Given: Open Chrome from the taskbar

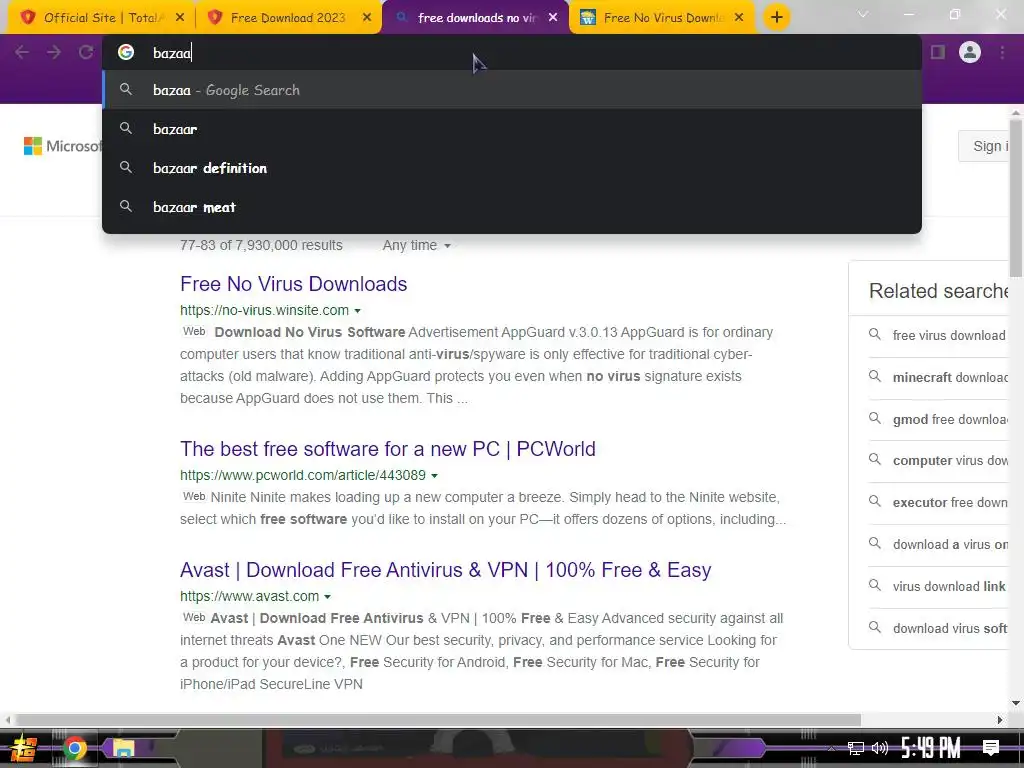Looking at the screenshot, I should pyautogui.click(x=74, y=748).
